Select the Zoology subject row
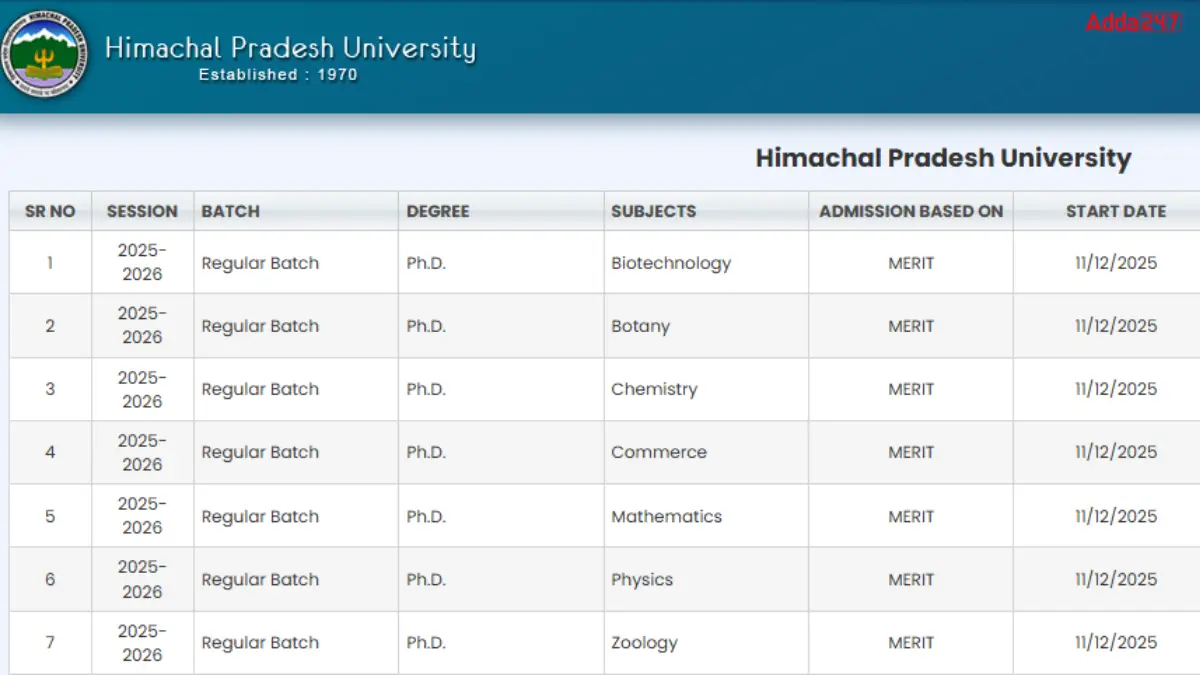1200x675 pixels. 644,642
